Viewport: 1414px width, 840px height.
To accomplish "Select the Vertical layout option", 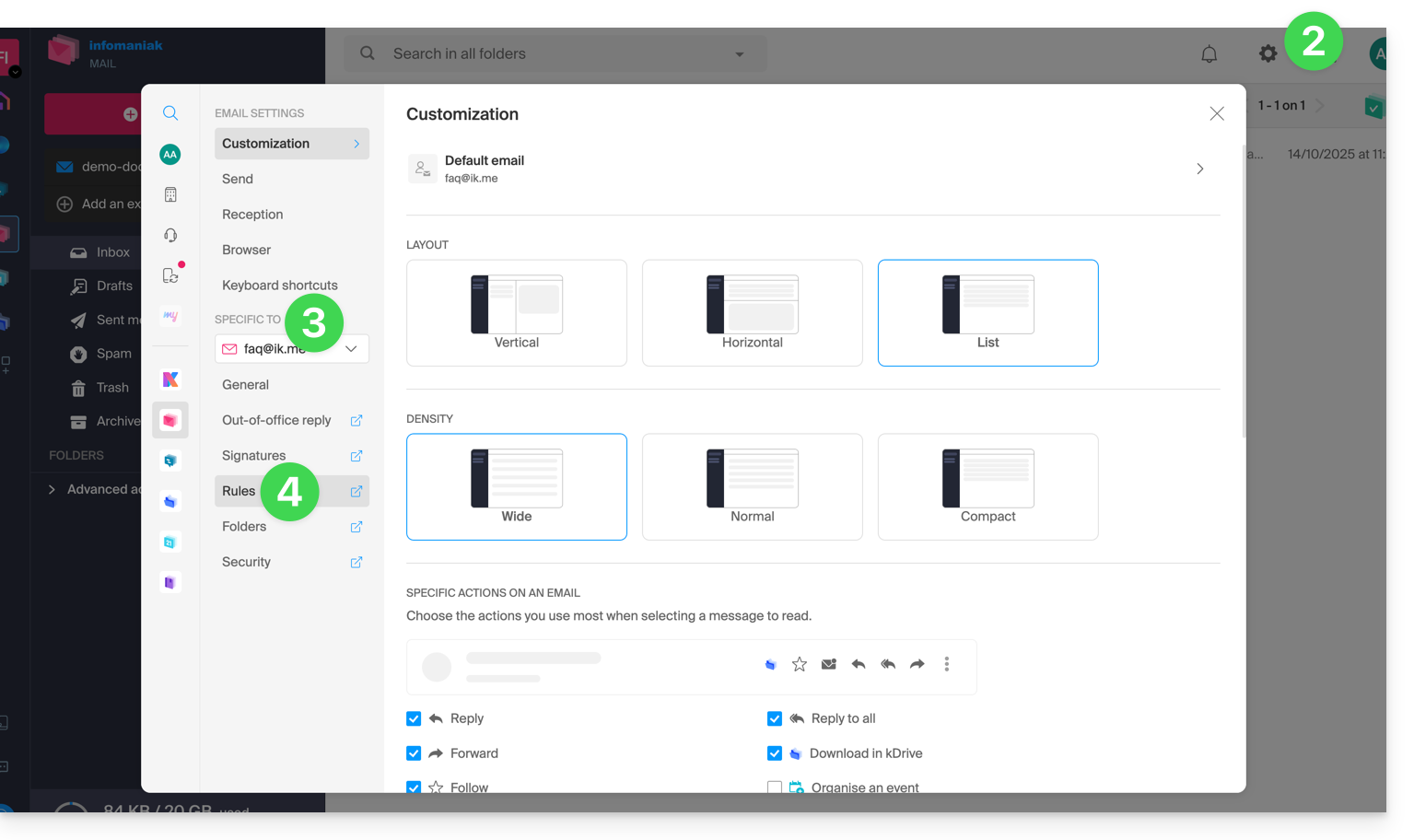I will point(517,313).
